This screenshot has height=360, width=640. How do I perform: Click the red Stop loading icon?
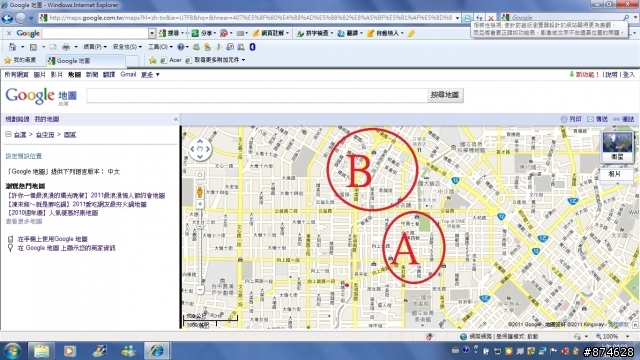(x=491, y=18)
